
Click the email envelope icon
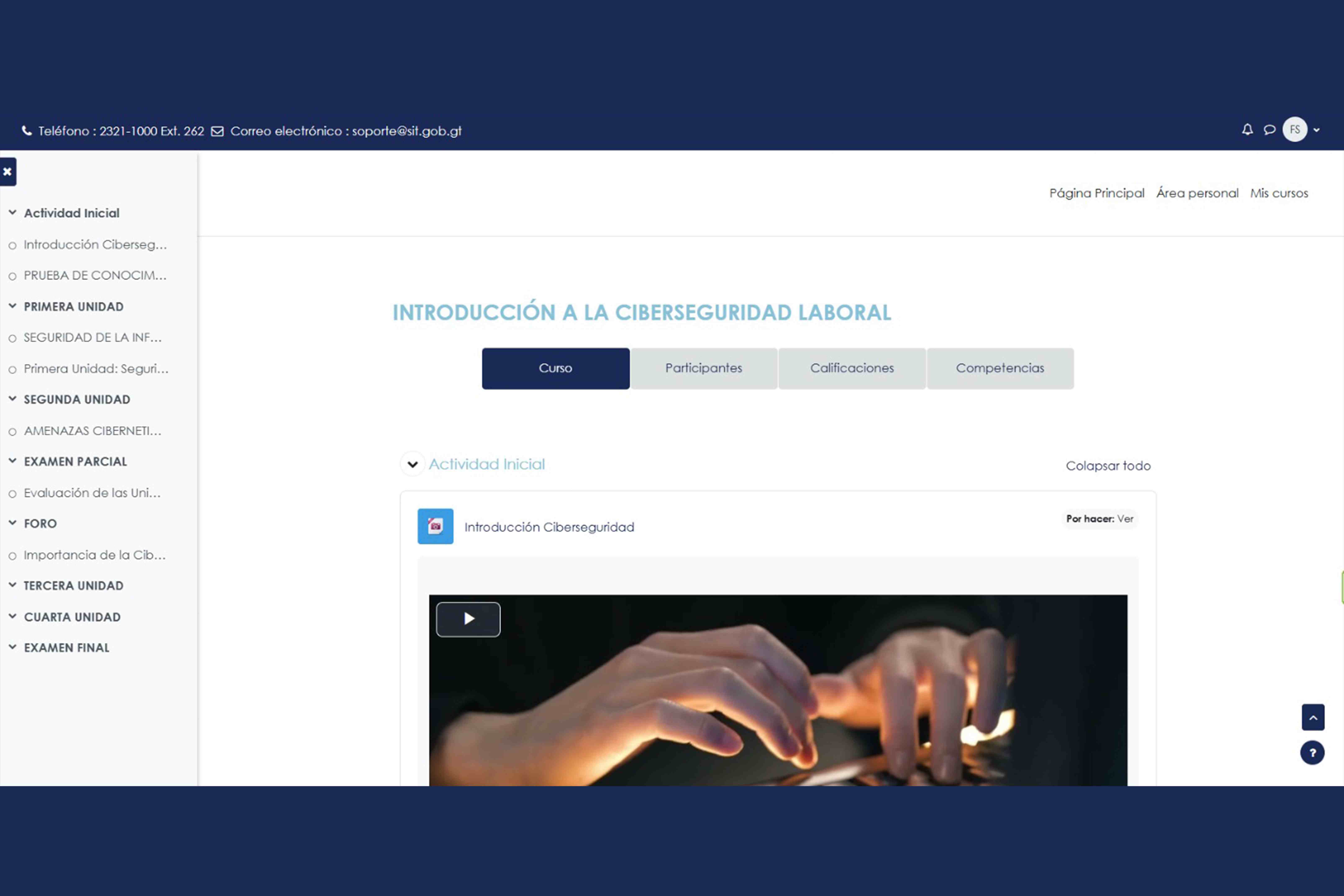217,131
